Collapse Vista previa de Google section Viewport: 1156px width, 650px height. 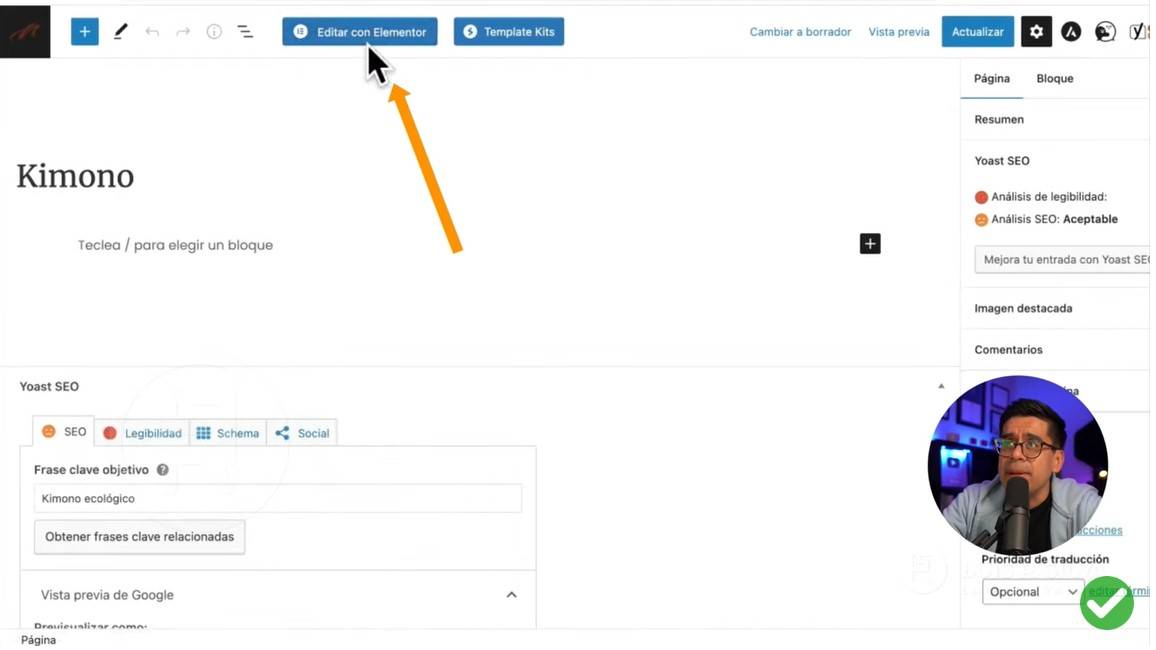(511, 595)
